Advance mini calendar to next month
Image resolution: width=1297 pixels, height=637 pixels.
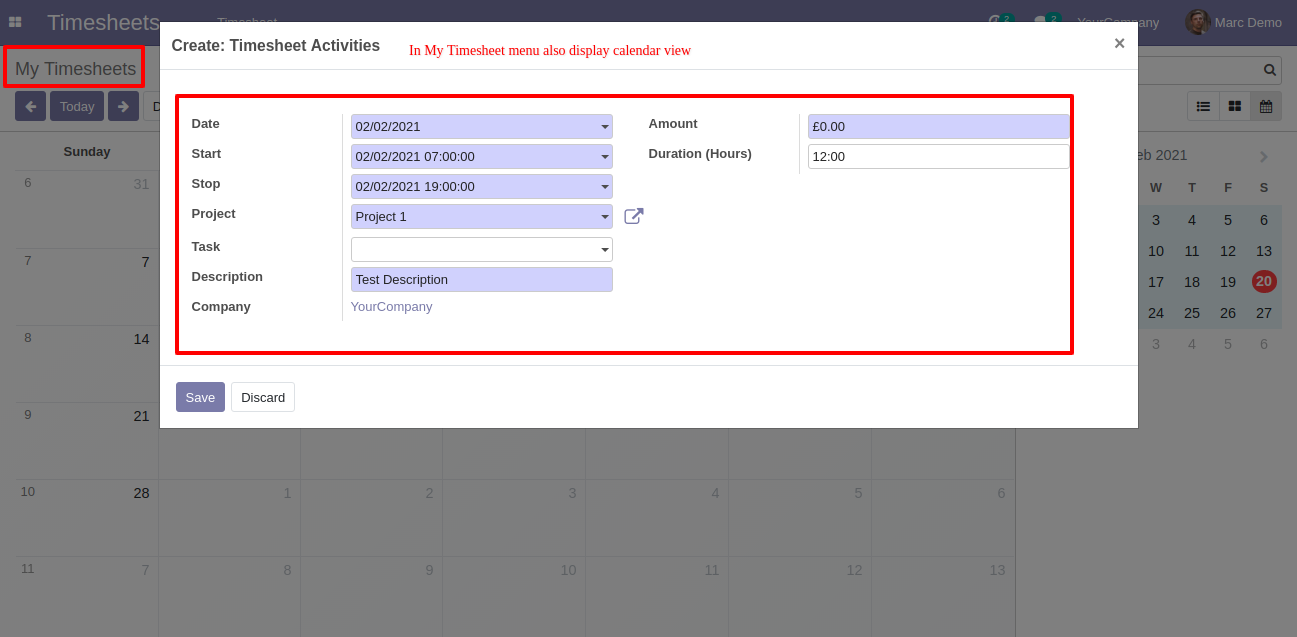[x=1264, y=157]
